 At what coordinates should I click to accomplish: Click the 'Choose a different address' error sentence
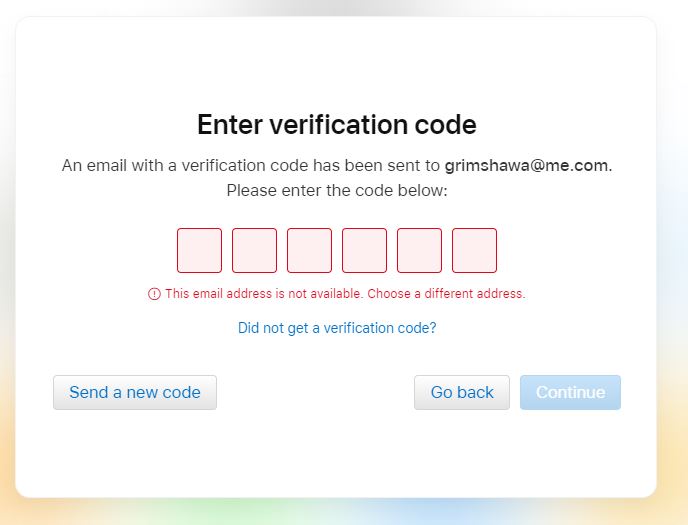pyautogui.click(x=446, y=294)
